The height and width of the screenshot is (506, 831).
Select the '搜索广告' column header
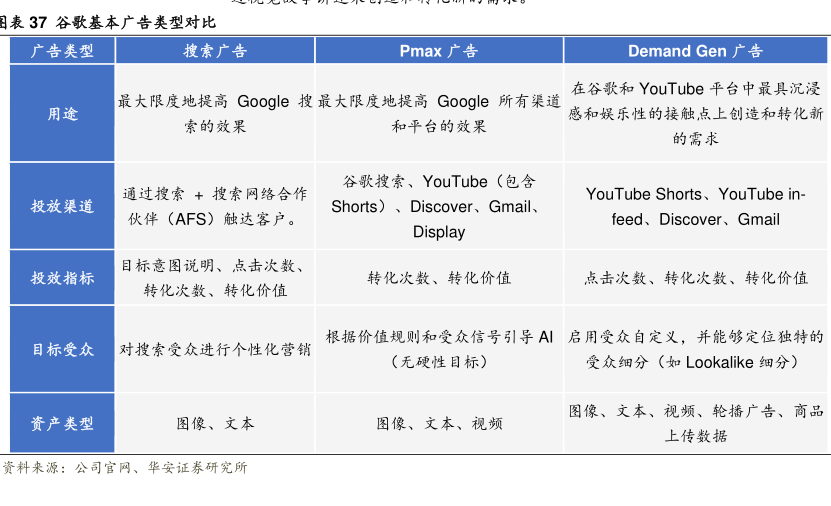215,51
